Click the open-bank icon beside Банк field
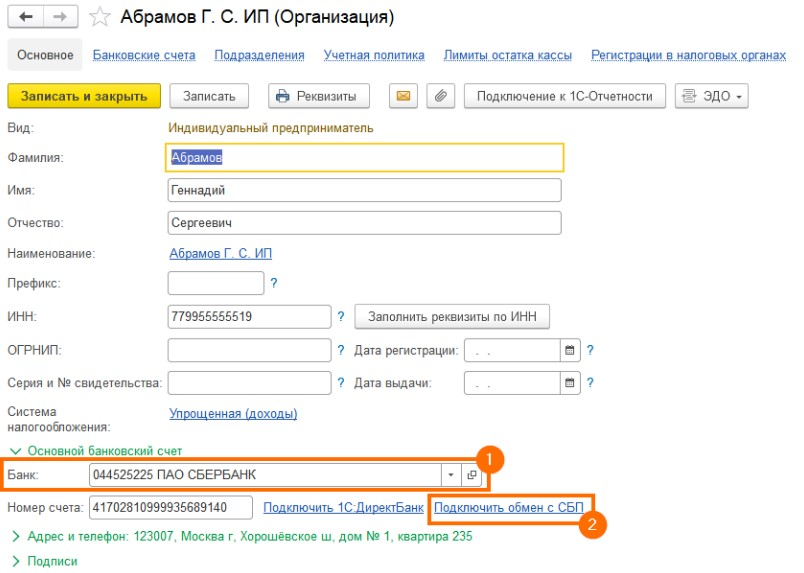The height and width of the screenshot is (573, 804). pyautogui.click(x=472, y=475)
